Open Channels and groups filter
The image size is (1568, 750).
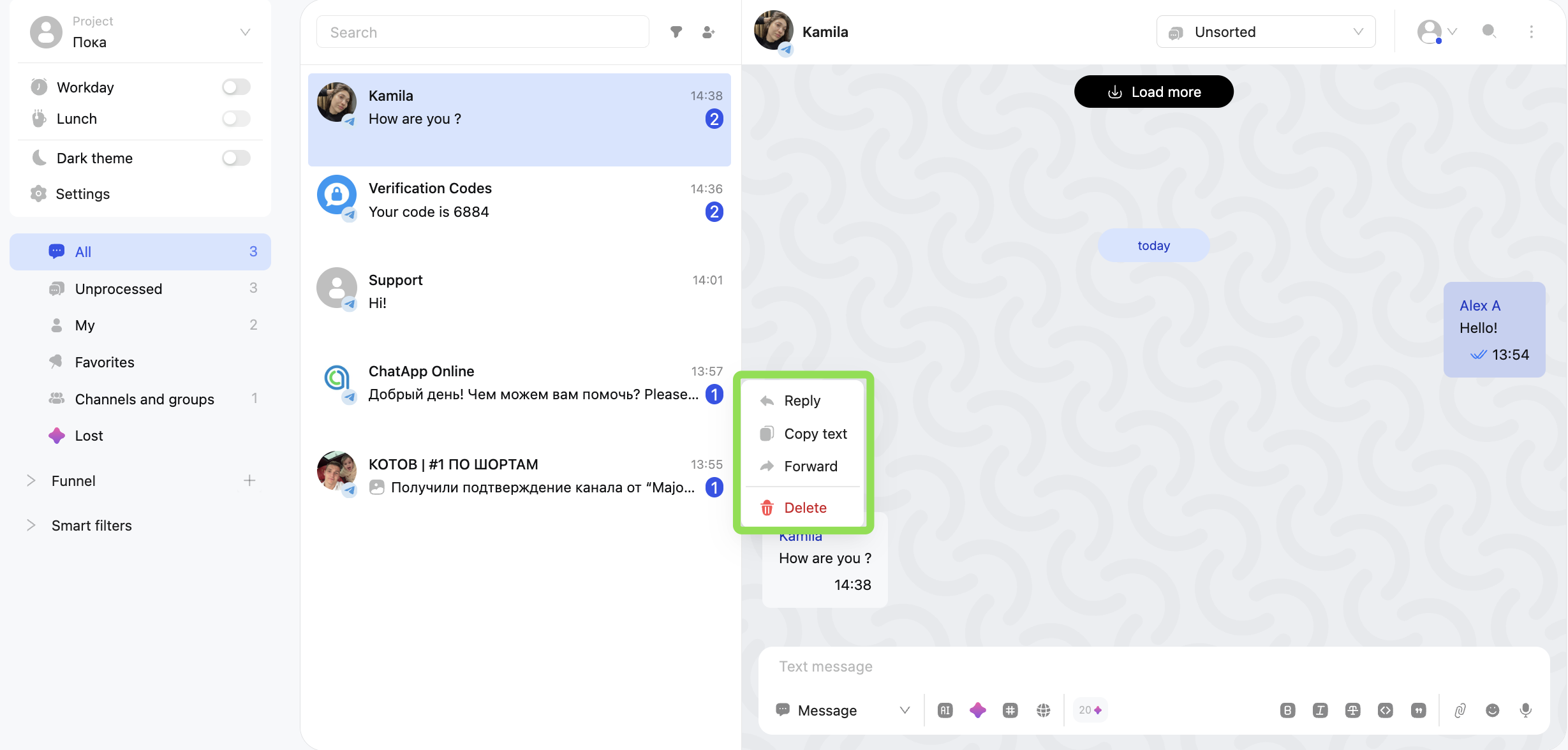(x=140, y=399)
